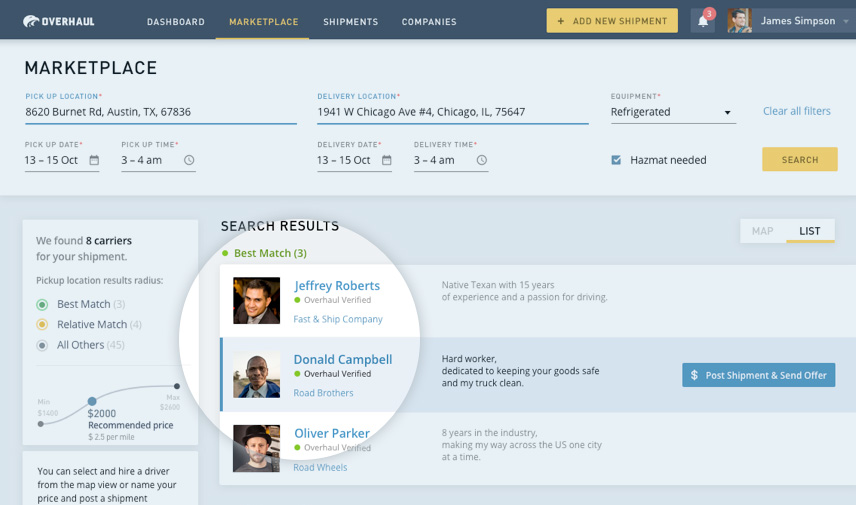856x505 pixels.
Task: Open the notifications bell
Action: 703,21
